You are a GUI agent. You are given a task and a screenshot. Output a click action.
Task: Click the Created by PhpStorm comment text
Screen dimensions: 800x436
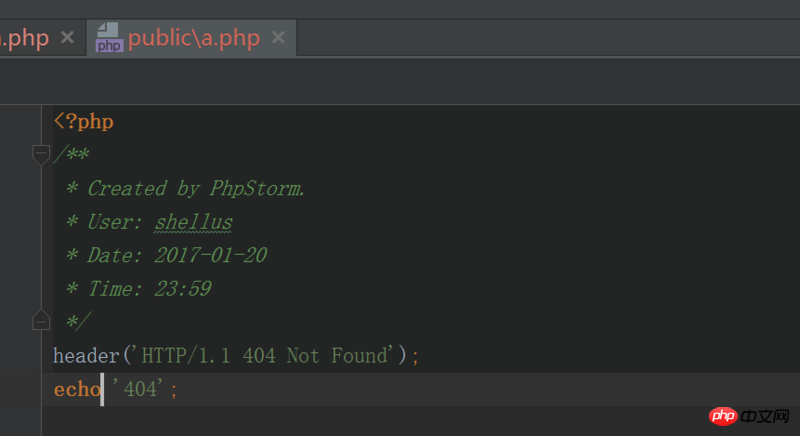coord(195,188)
